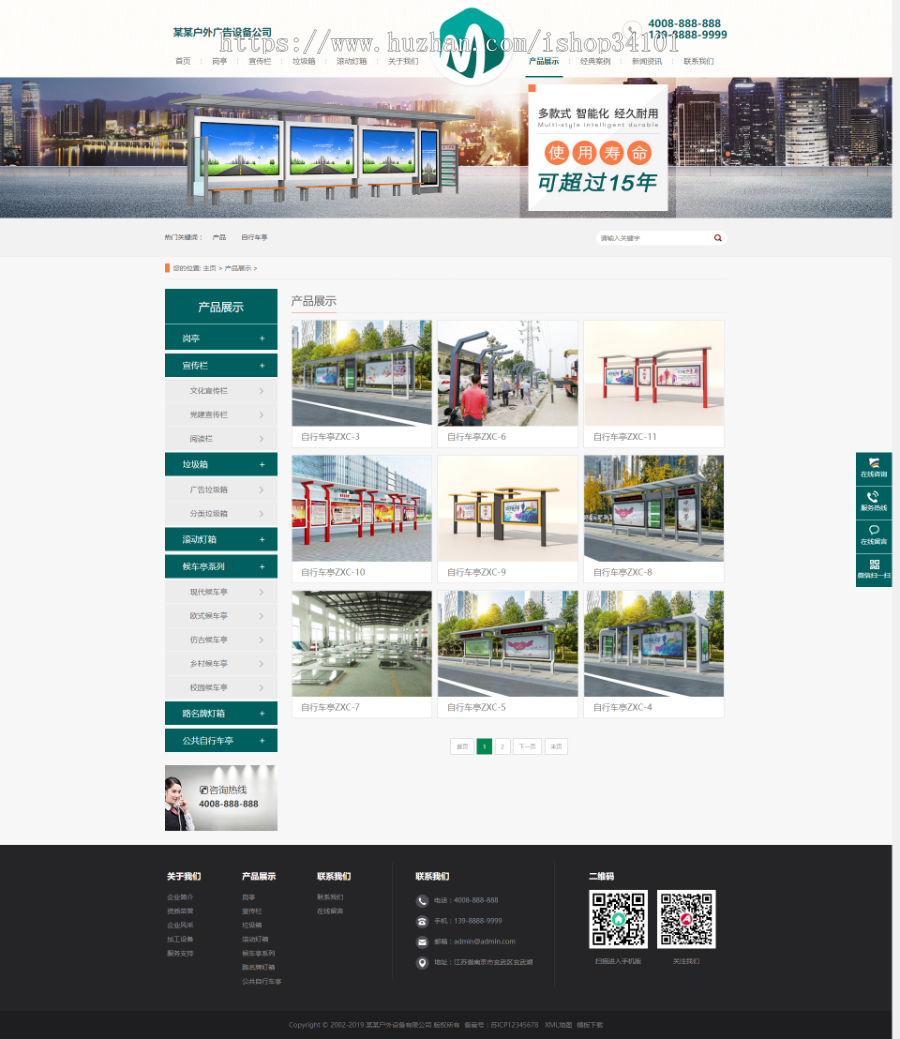Open product card 自行车亭ZXC-6
900x1039 pixels.
508,384
